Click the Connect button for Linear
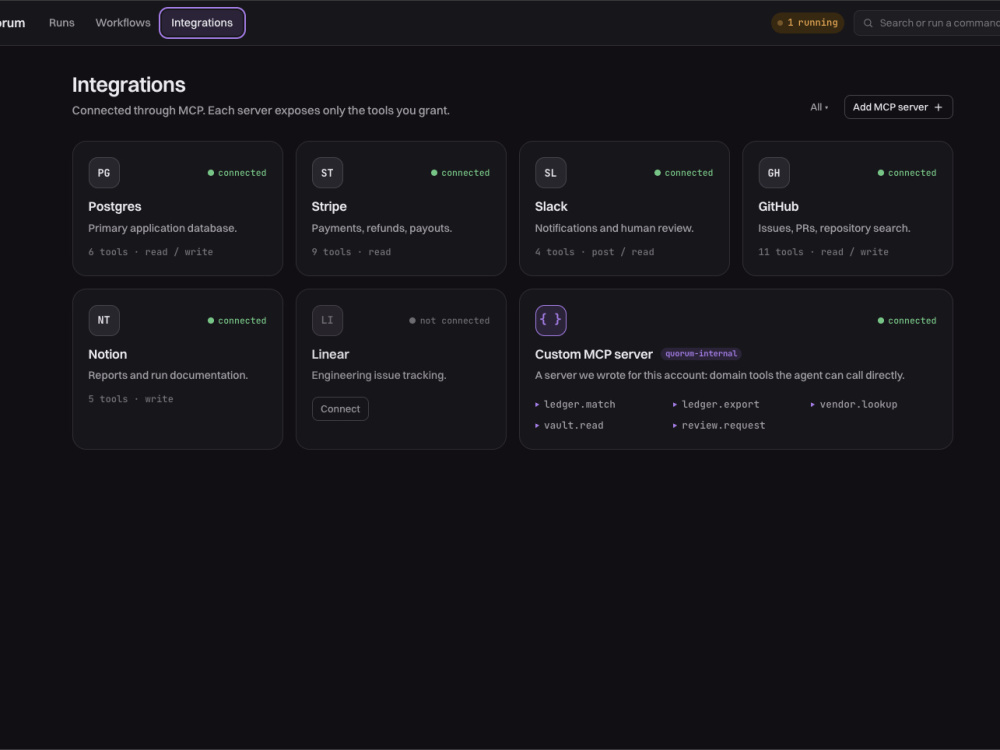 [340, 409]
